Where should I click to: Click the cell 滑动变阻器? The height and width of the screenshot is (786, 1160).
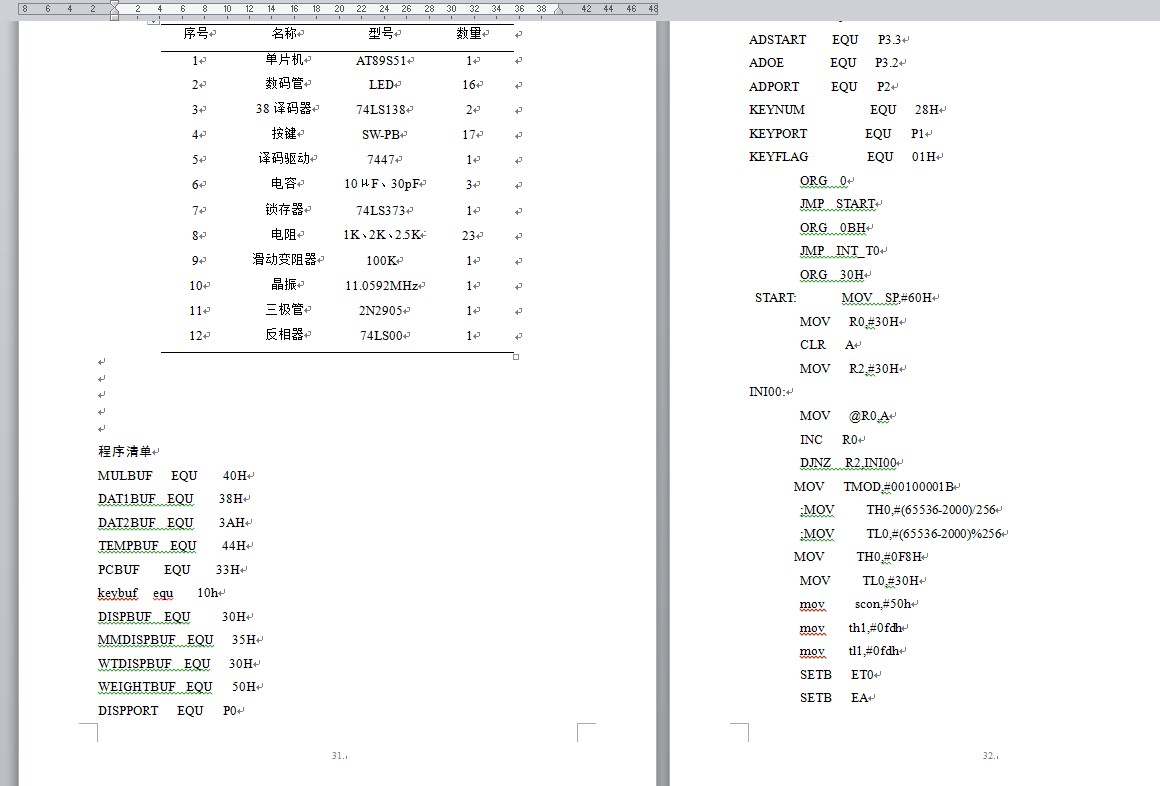[285, 259]
